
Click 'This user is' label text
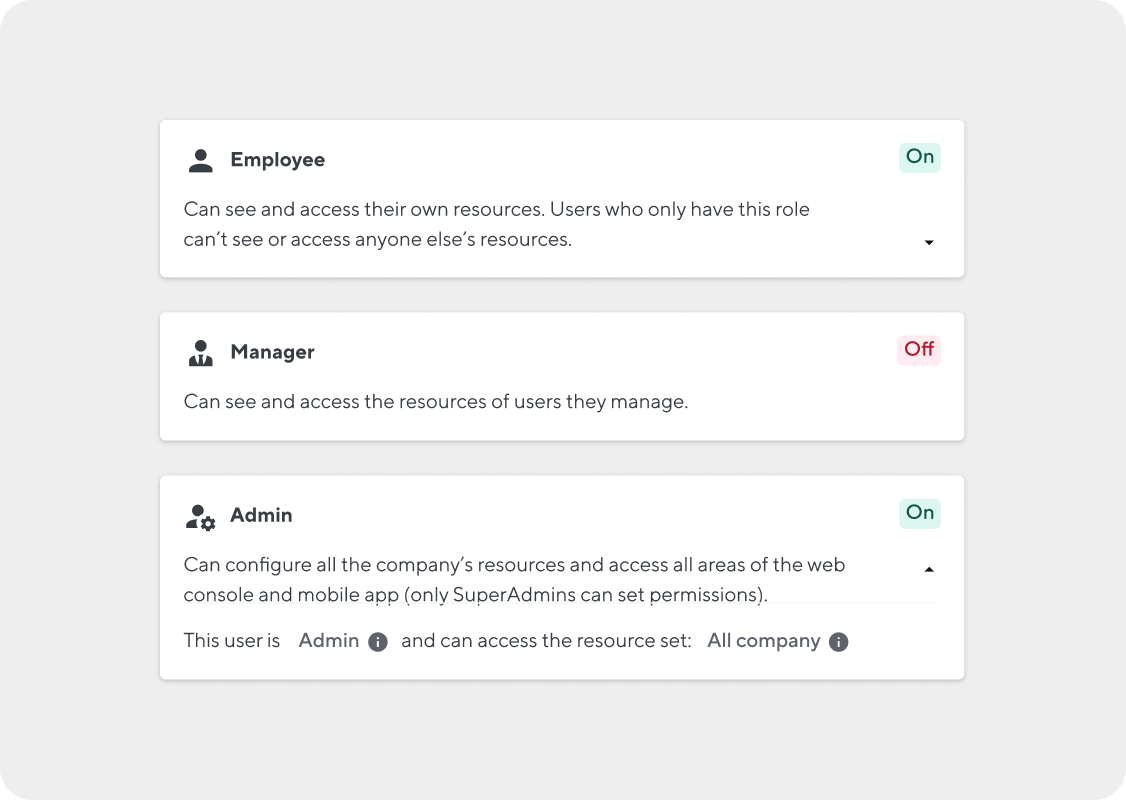(x=231, y=641)
